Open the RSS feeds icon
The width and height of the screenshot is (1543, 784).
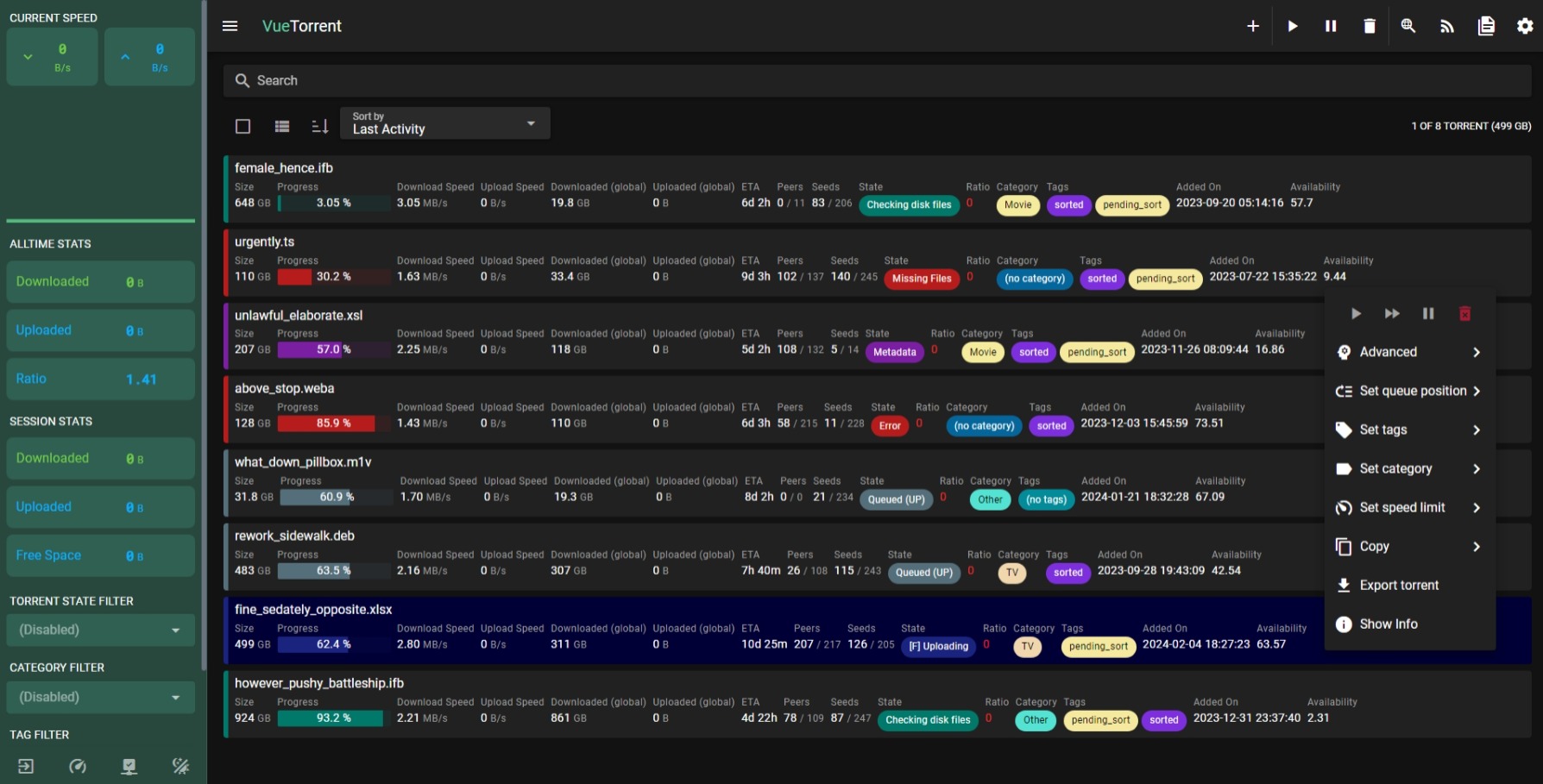point(1447,26)
